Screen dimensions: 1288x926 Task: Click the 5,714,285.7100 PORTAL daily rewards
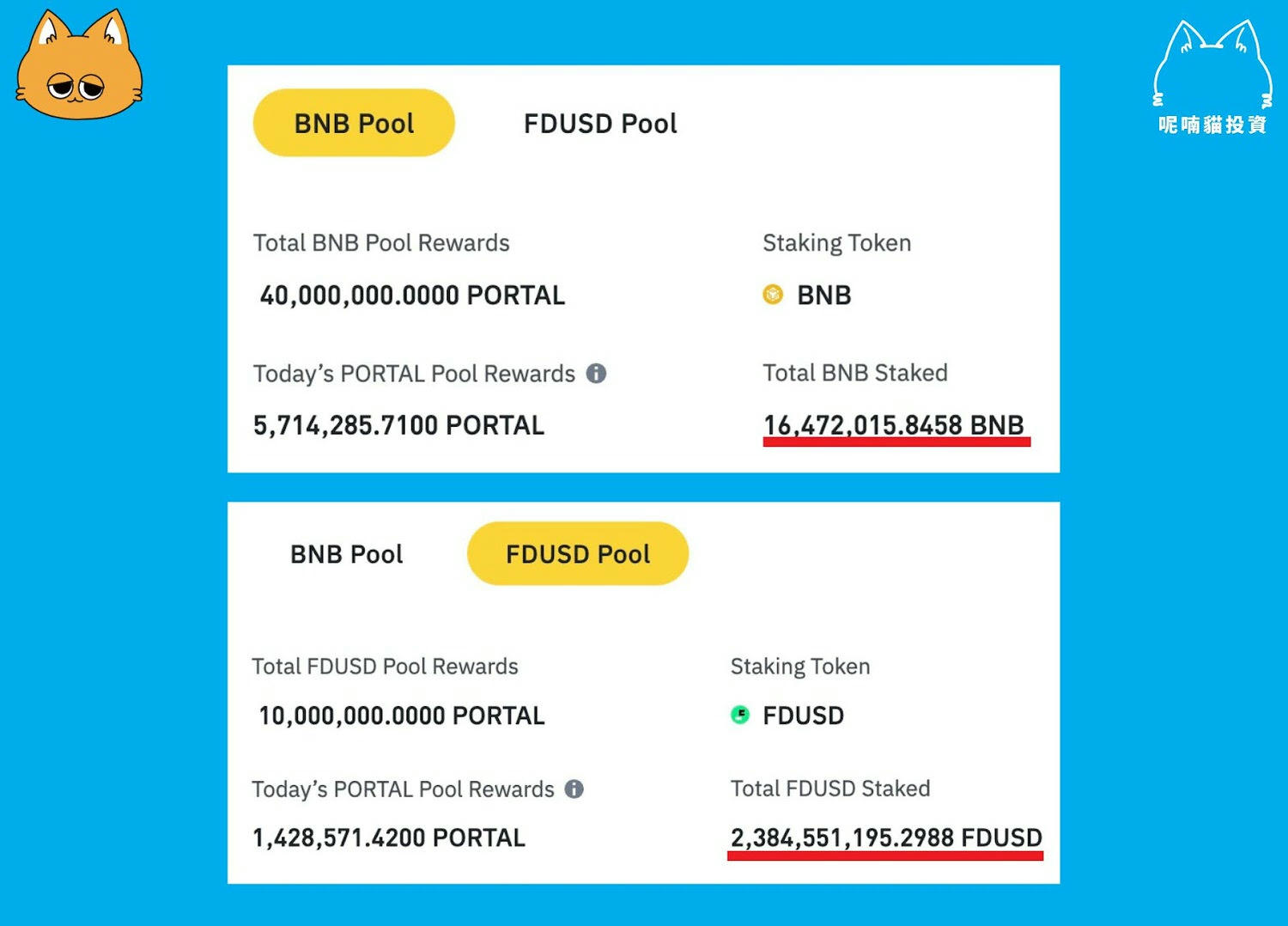click(398, 425)
